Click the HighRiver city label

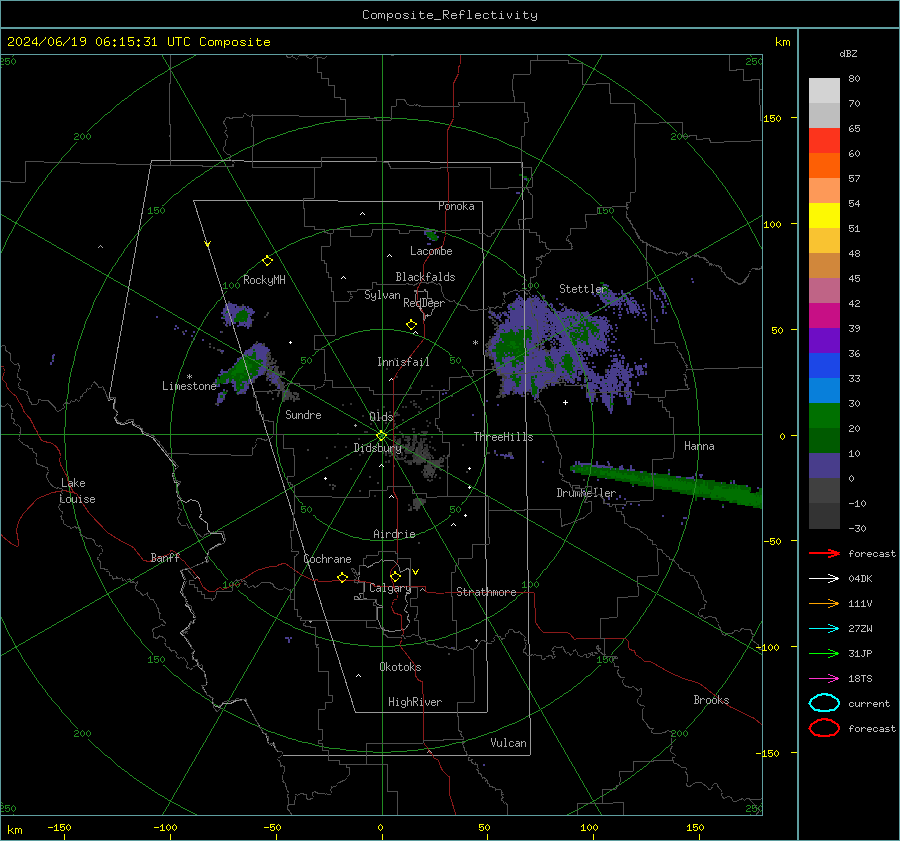point(415,702)
